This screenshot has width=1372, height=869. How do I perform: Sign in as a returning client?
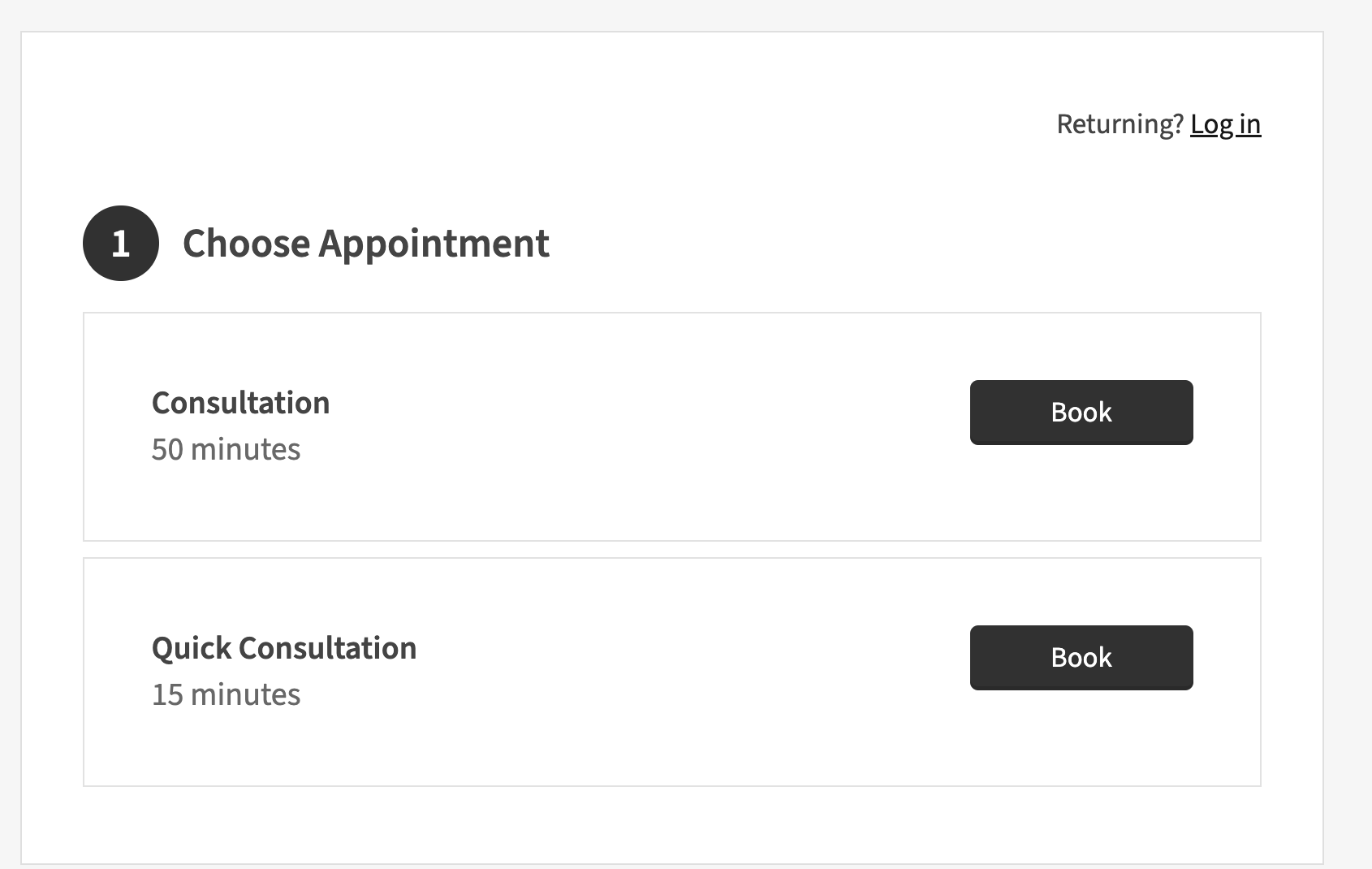pyautogui.click(x=1225, y=124)
